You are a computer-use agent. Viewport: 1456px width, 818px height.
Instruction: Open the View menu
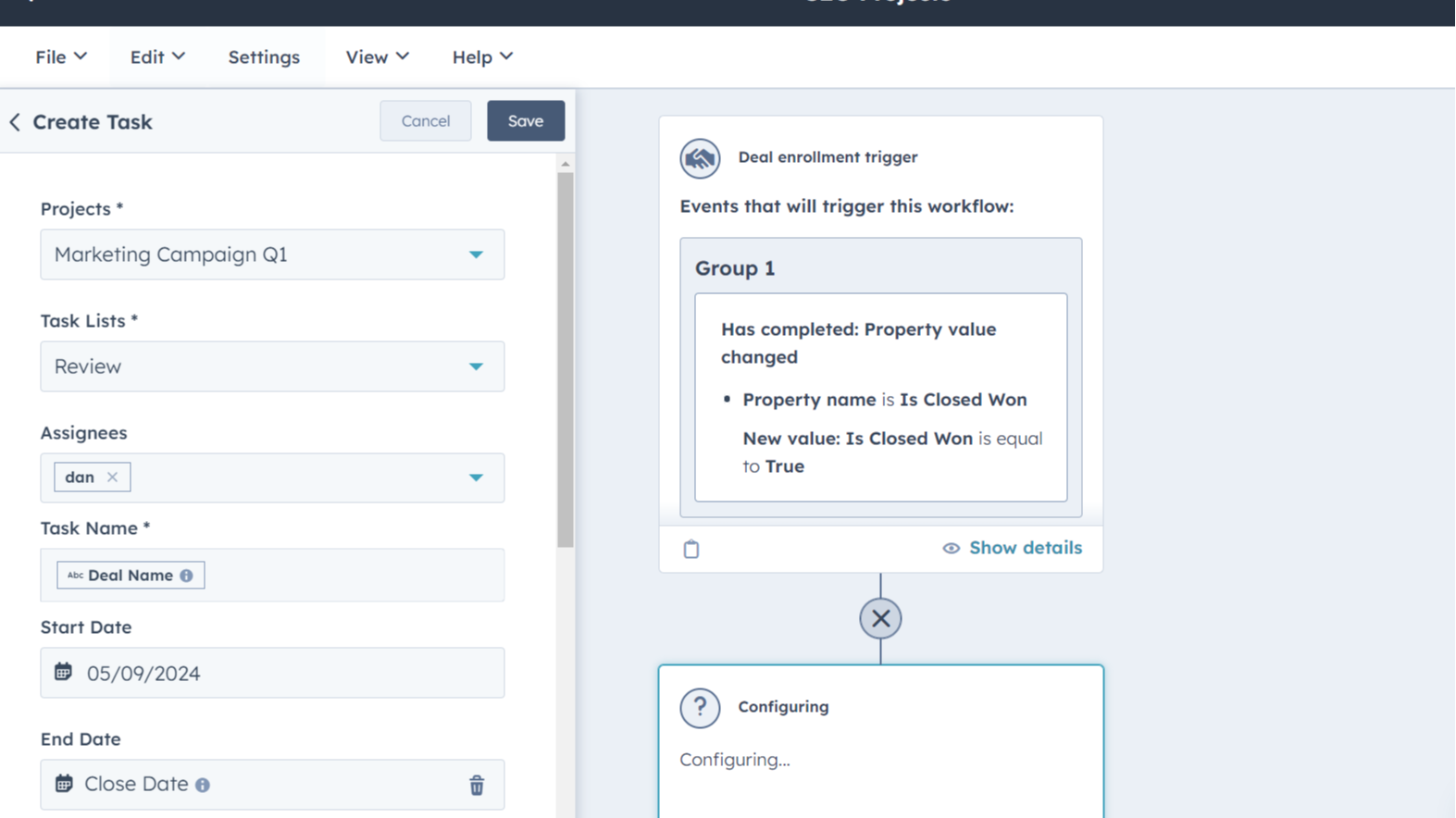(x=377, y=57)
